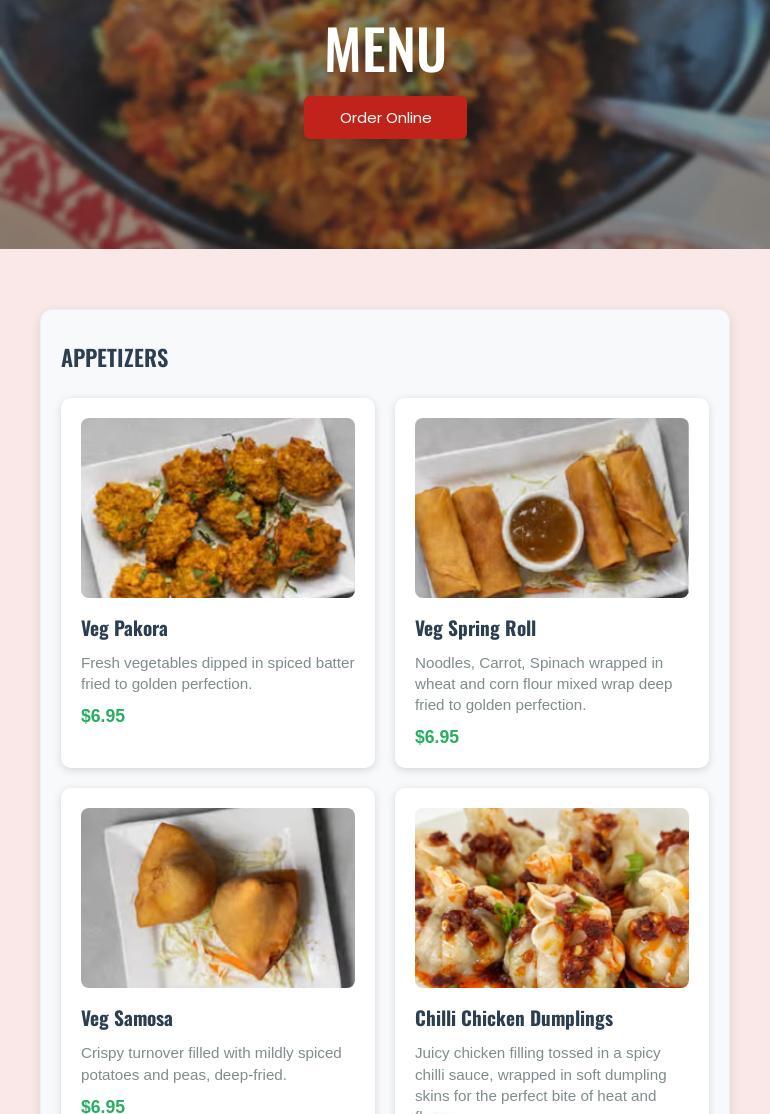Click the Veg Pakora description text
Image resolution: width=770 pixels, height=1114 pixels.
(217, 674)
